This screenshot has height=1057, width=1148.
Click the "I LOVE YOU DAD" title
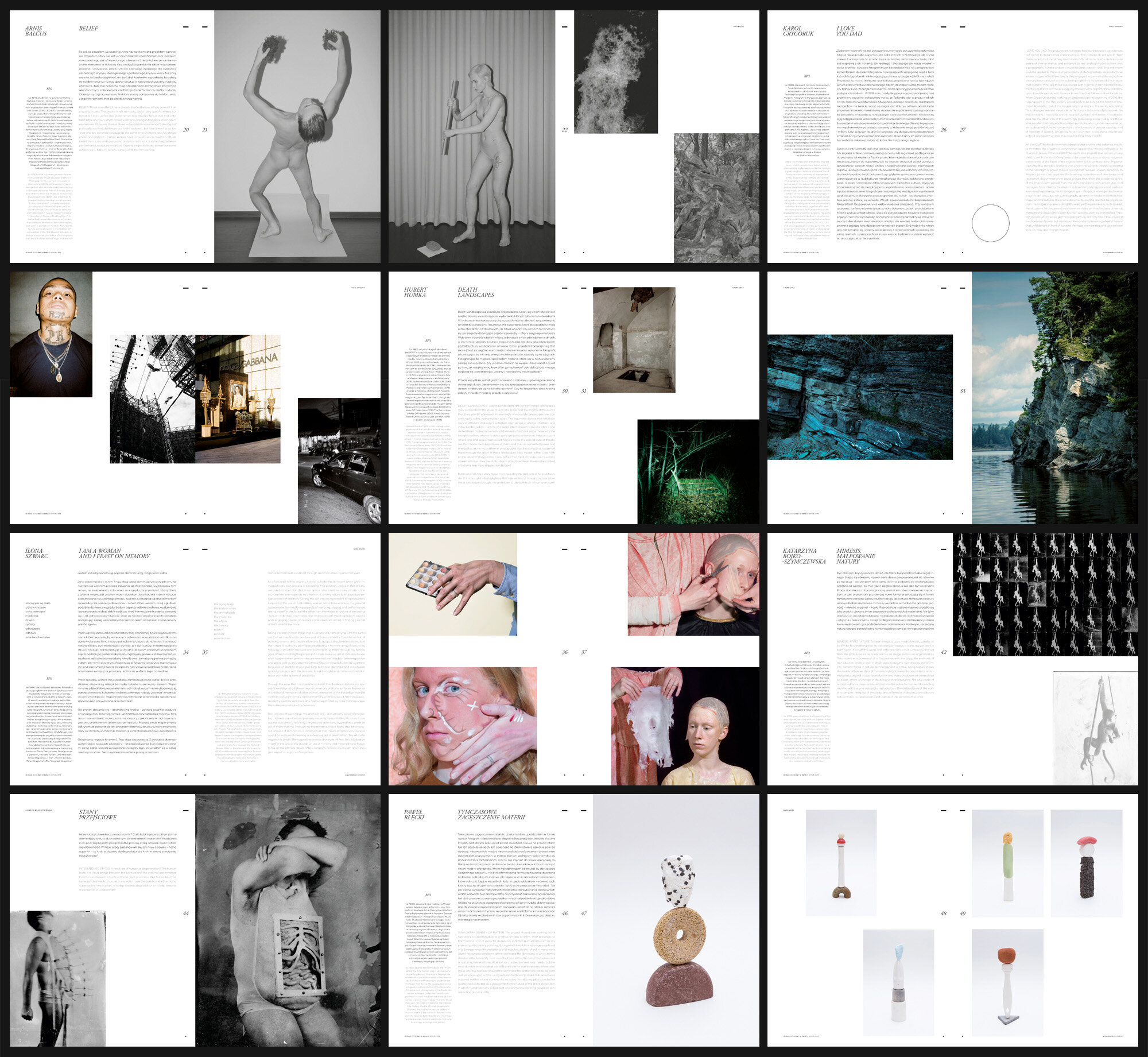click(x=850, y=31)
